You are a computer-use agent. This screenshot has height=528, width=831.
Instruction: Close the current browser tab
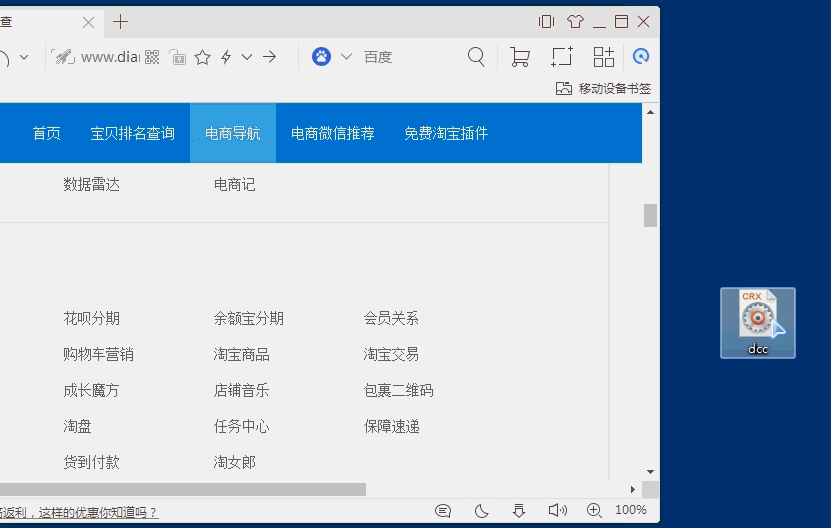pyautogui.click(x=89, y=22)
